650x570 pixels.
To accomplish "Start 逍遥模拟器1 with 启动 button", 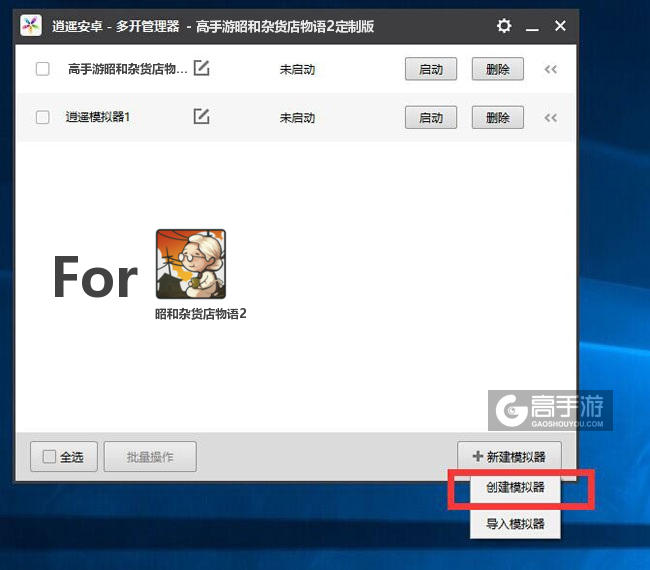I will coord(431,118).
